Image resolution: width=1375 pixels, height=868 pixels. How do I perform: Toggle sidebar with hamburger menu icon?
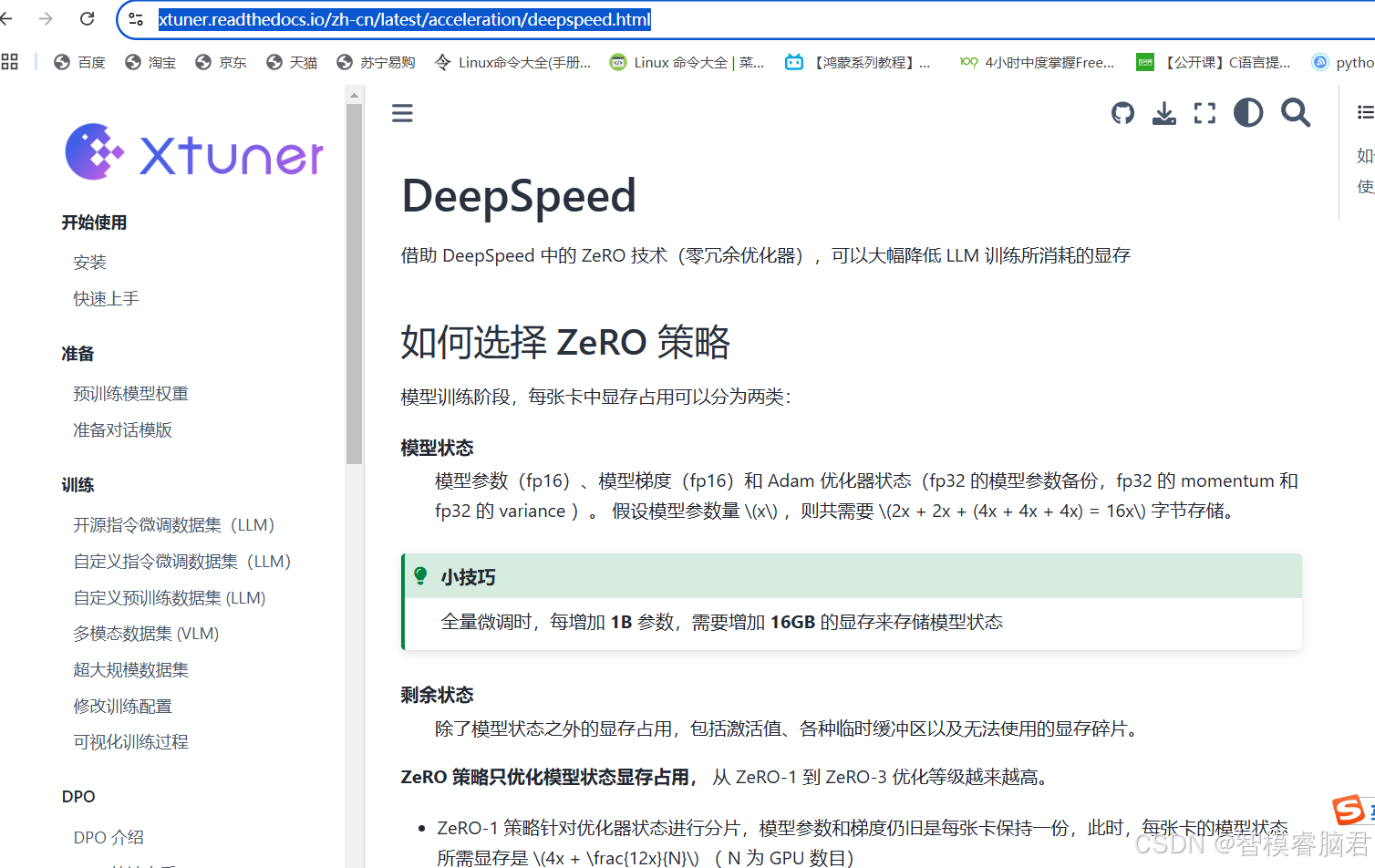click(402, 113)
